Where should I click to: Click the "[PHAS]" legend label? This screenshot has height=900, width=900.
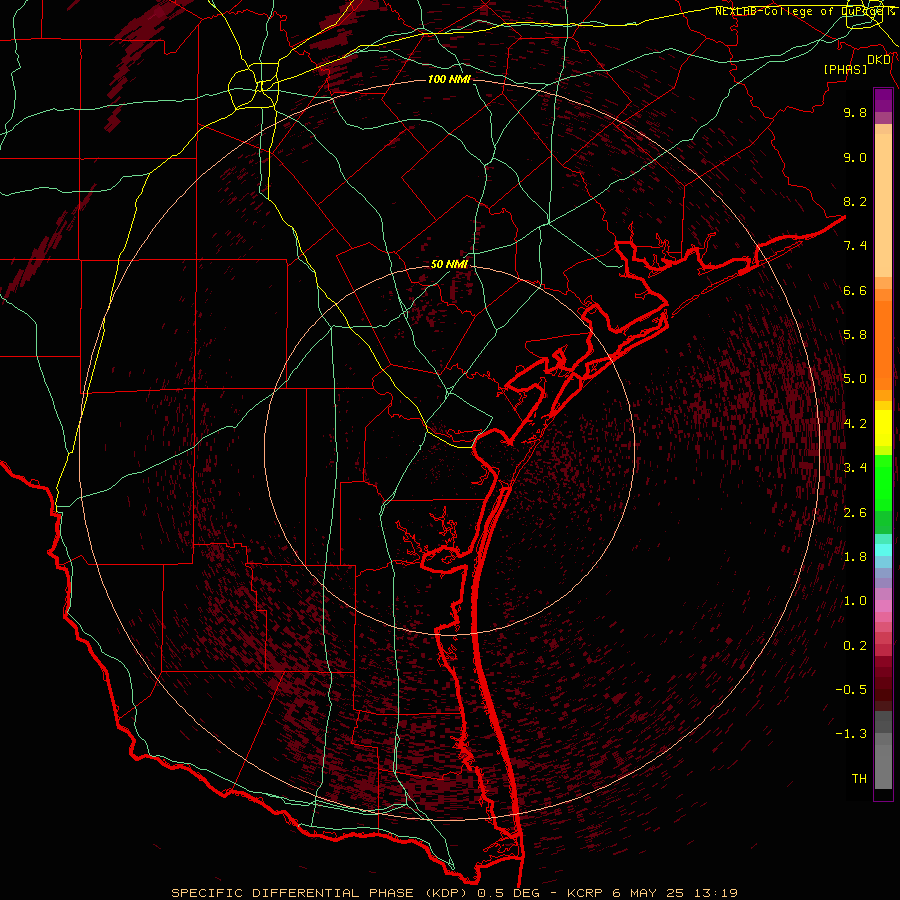[845, 69]
